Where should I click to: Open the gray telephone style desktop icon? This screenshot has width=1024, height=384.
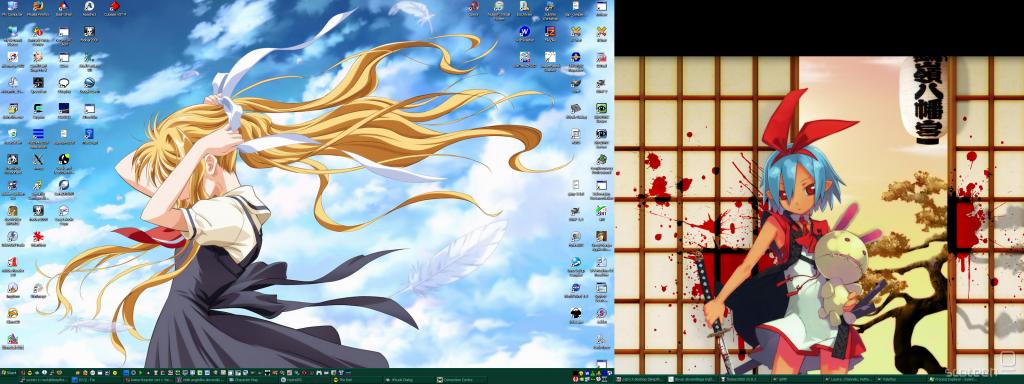pos(575,108)
